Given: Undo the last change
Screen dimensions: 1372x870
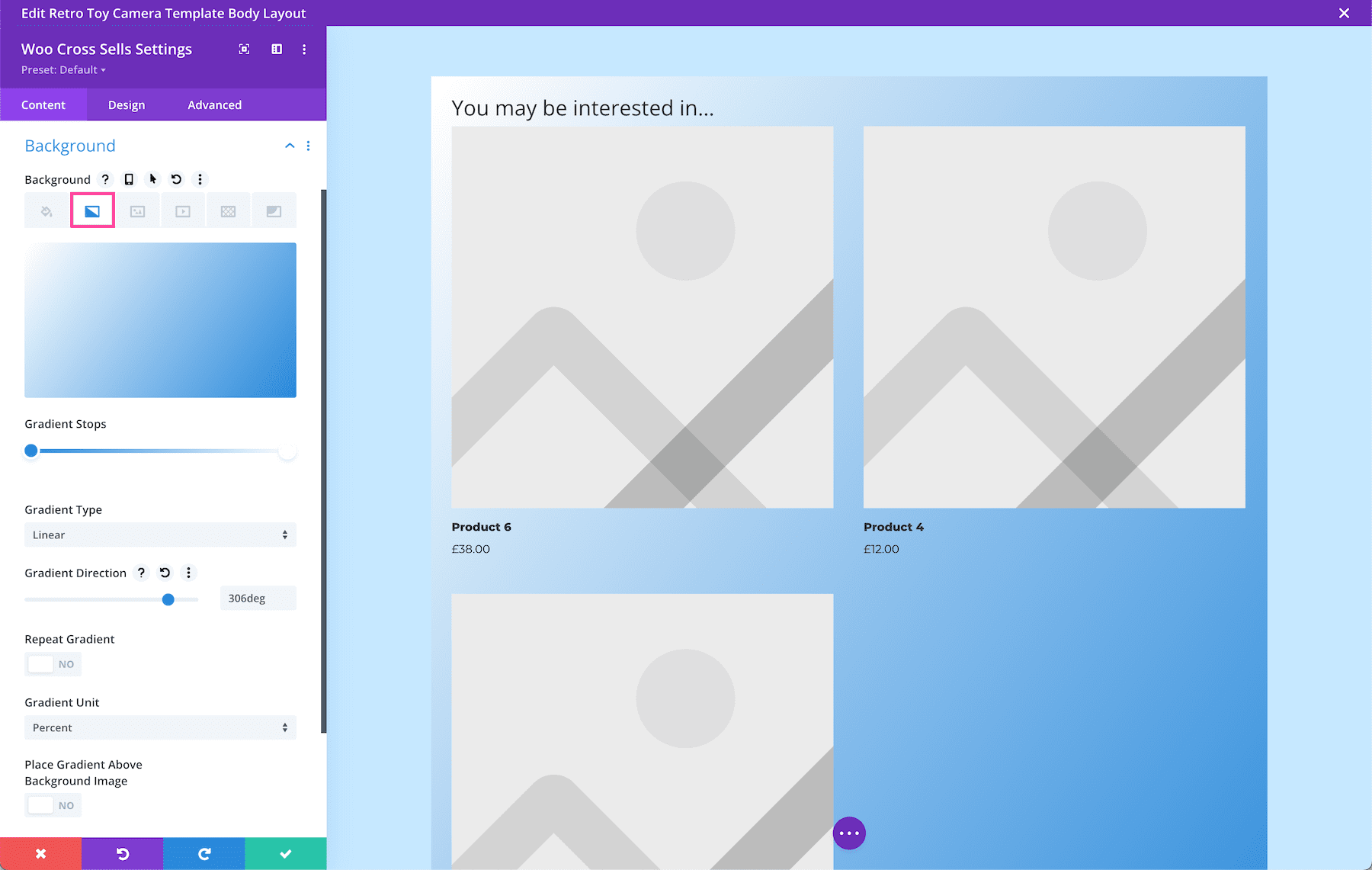Looking at the screenshot, I should tap(123, 853).
